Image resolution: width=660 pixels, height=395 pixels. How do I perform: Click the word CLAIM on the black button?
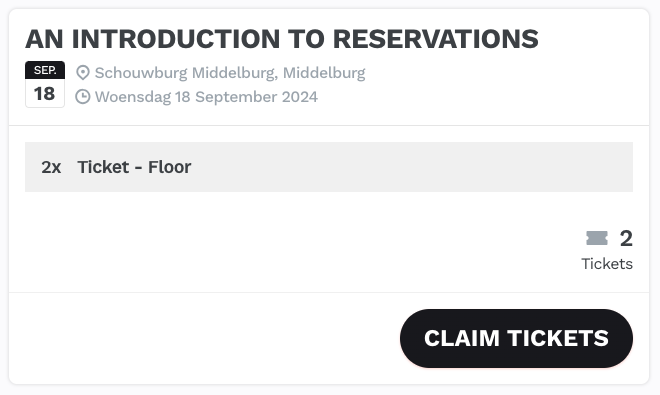[x=461, y=338]
